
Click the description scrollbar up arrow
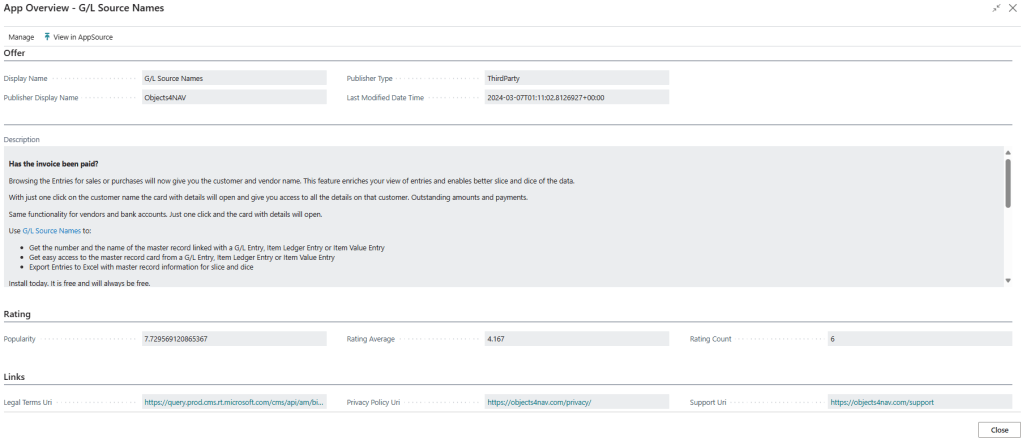point(1008,153)
